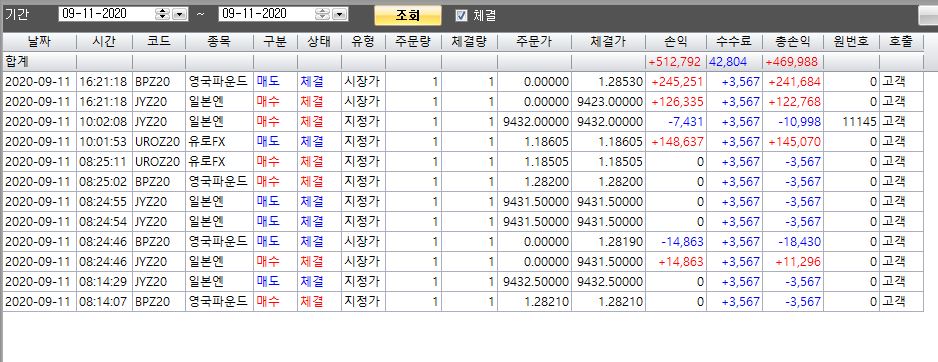Click the 종목 column header

[x=220, y=42]
